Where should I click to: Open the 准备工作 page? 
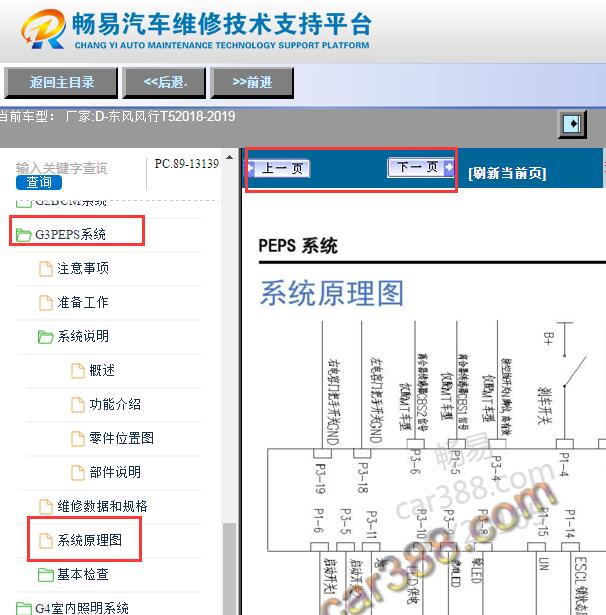(x=83, y=302)
